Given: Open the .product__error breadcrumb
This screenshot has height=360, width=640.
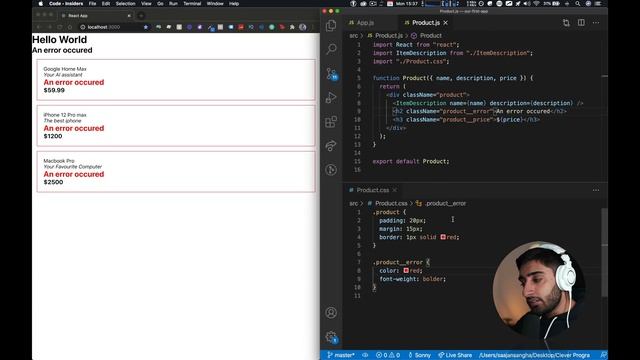Looking at the screenshot, I should click(441, 203).
